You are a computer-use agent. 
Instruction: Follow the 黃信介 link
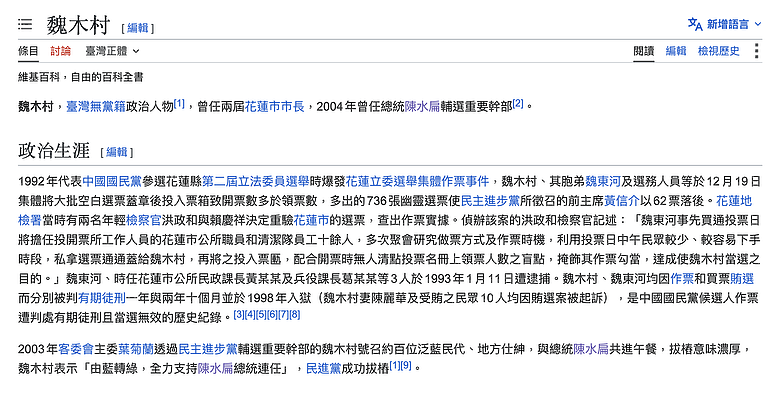click(621, 201)
